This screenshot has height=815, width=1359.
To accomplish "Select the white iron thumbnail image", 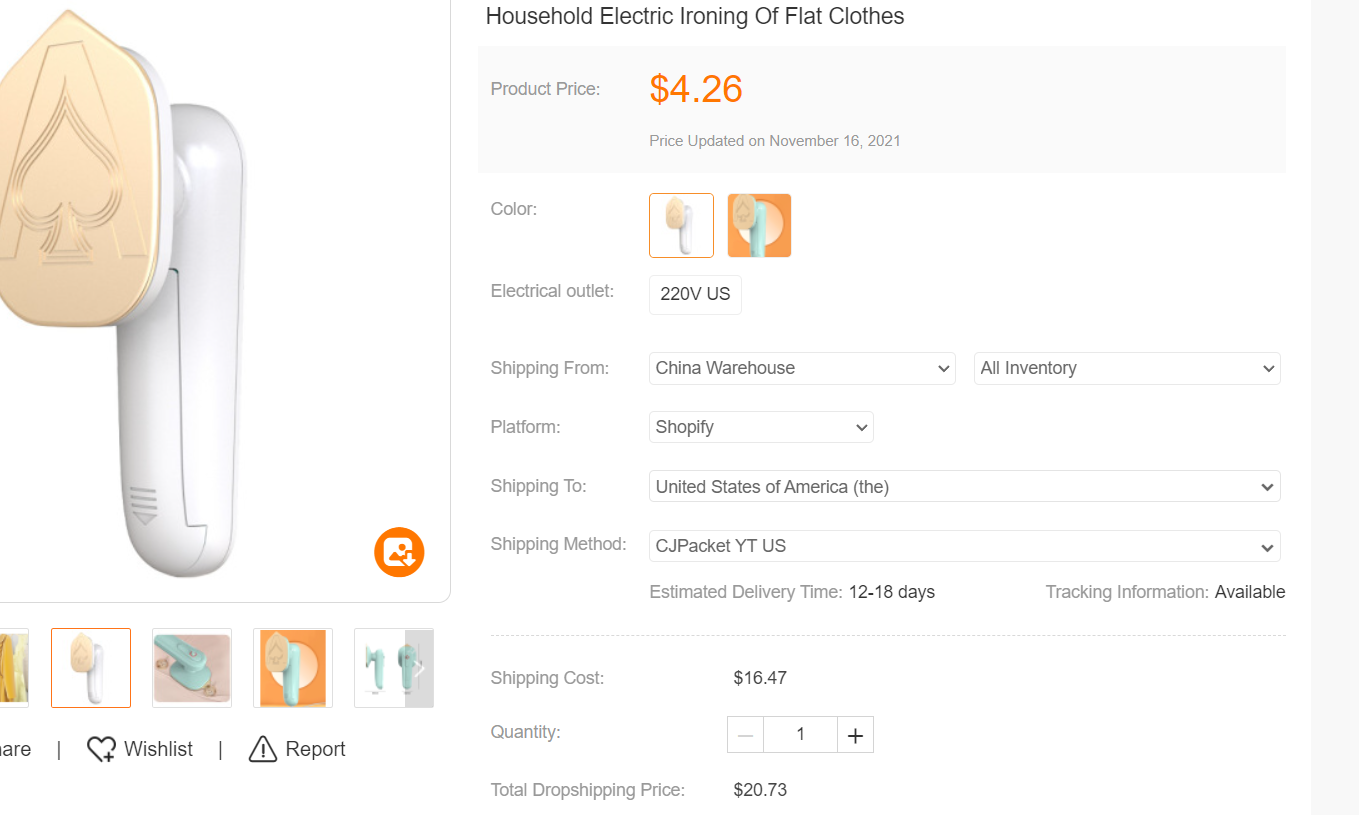I will pyautogui.click(x=91, y=668).
